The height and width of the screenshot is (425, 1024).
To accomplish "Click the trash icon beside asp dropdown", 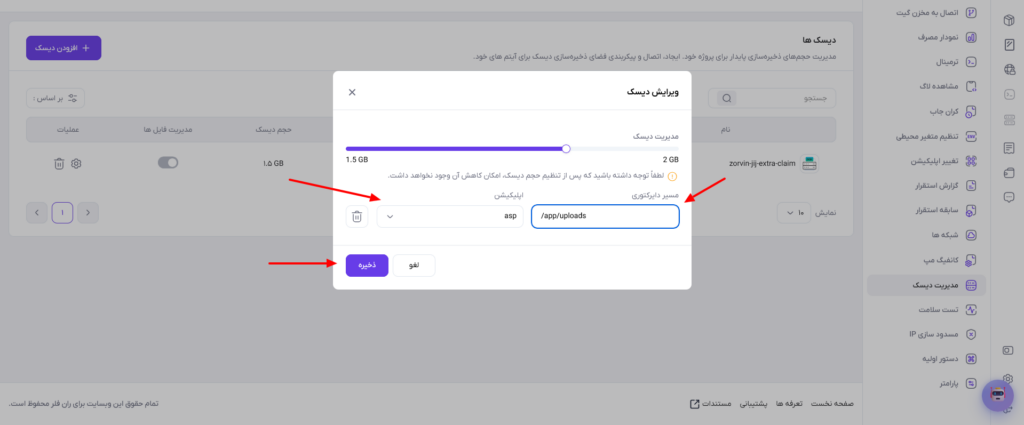I will [x=357, y=217].
